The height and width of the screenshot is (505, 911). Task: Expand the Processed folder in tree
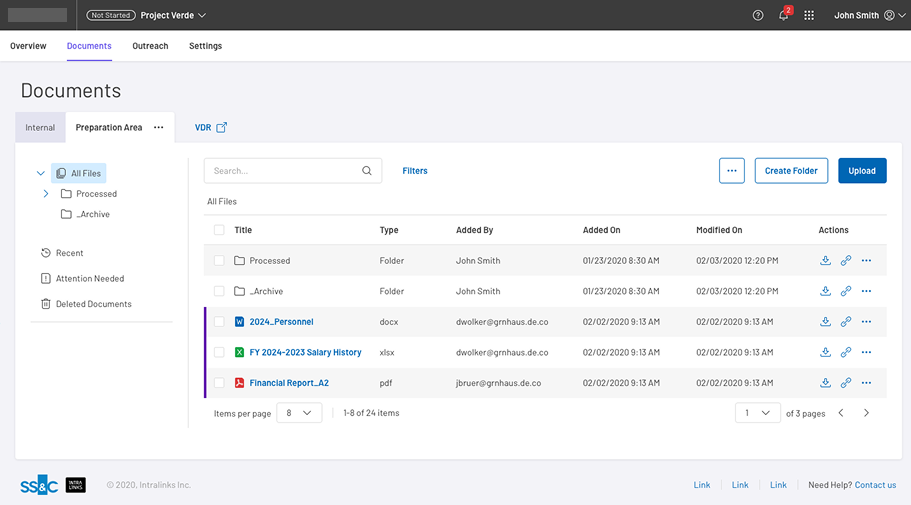coord(46,194)
